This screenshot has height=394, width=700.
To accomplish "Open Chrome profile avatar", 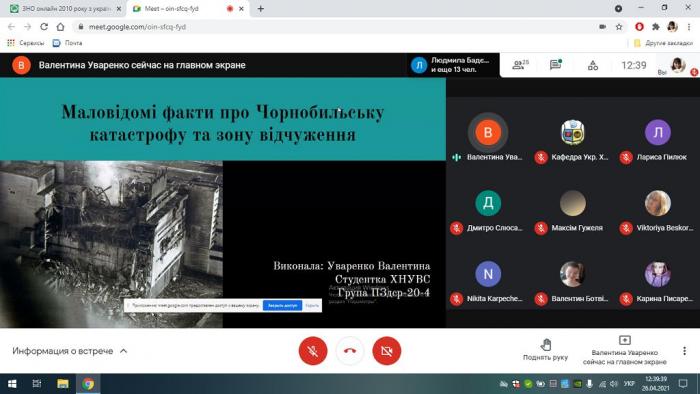I will click(672, 27).
